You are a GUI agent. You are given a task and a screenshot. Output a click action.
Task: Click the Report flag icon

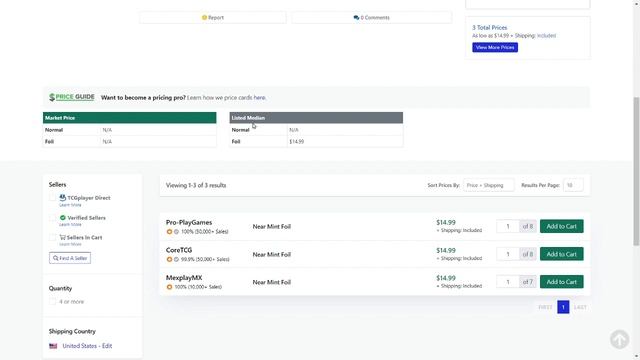tap(204, 18)
